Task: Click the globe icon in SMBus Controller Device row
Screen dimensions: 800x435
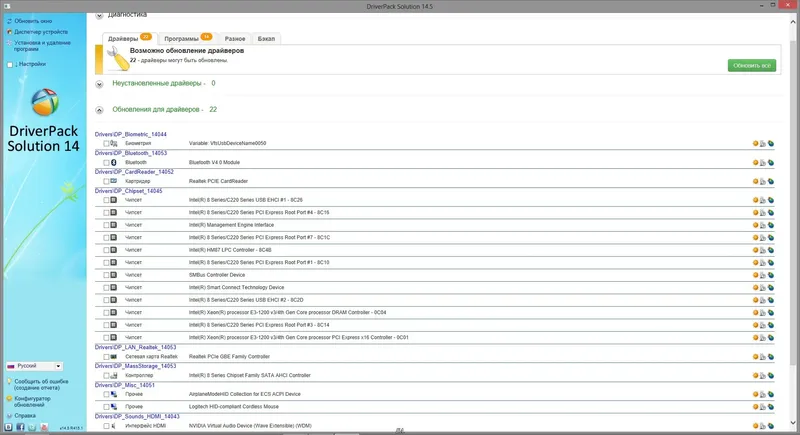Action: [771, 275]
